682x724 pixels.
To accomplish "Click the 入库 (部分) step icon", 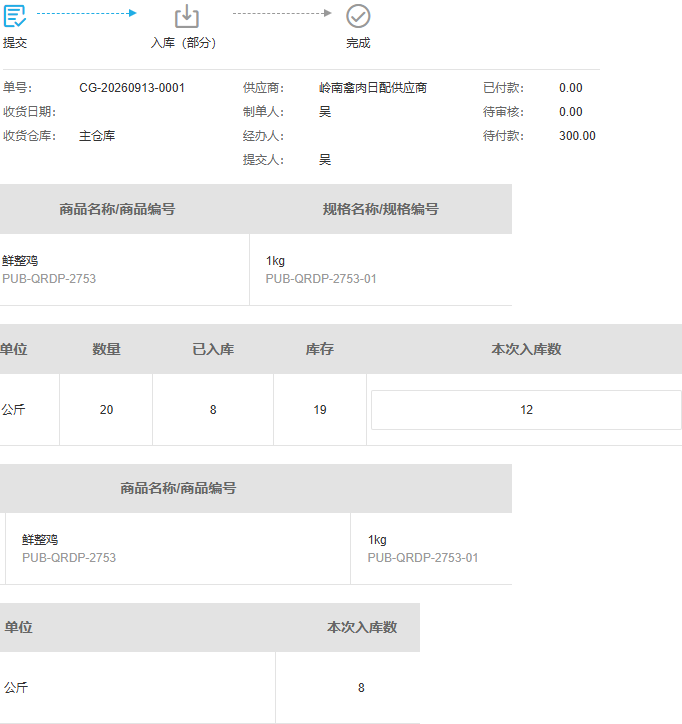I will (x=187, y=17).
